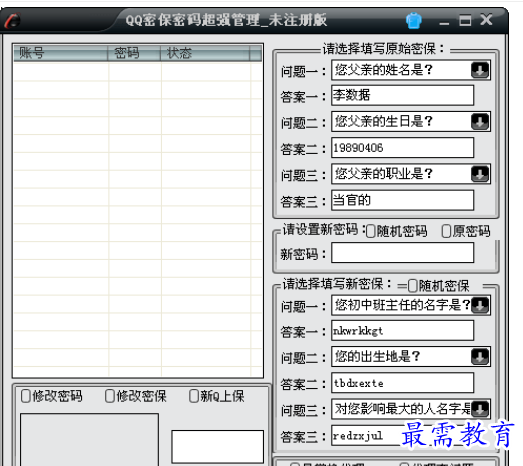Tick the 修改密保 checkbox
This screenshot has height=466, width=523.
110,396
